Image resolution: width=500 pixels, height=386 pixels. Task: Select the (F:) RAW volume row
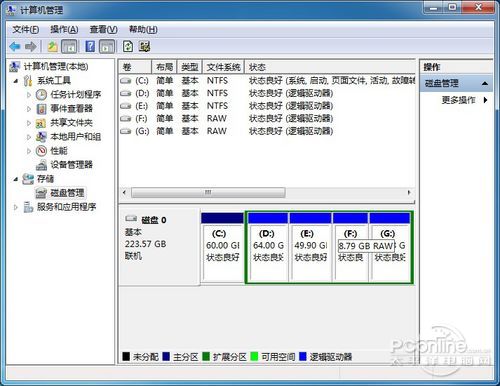point(267,119)
